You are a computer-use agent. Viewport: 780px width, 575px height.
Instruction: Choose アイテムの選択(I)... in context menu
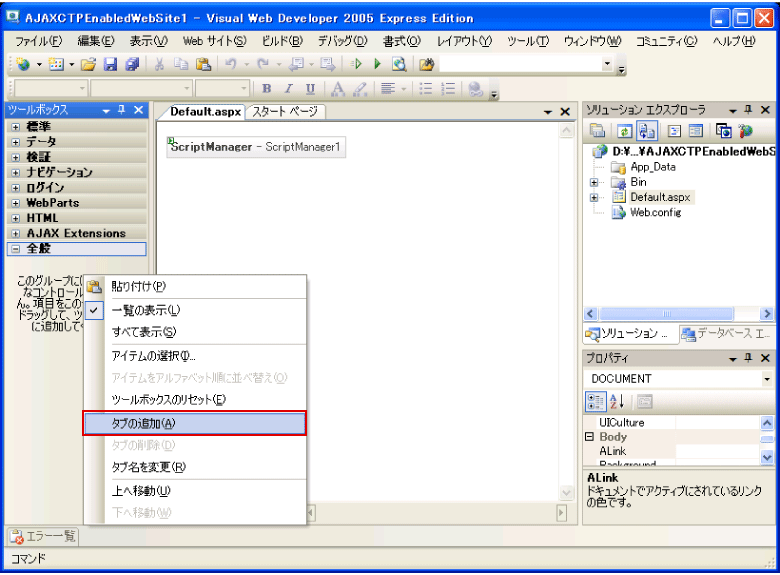(194, 356)
